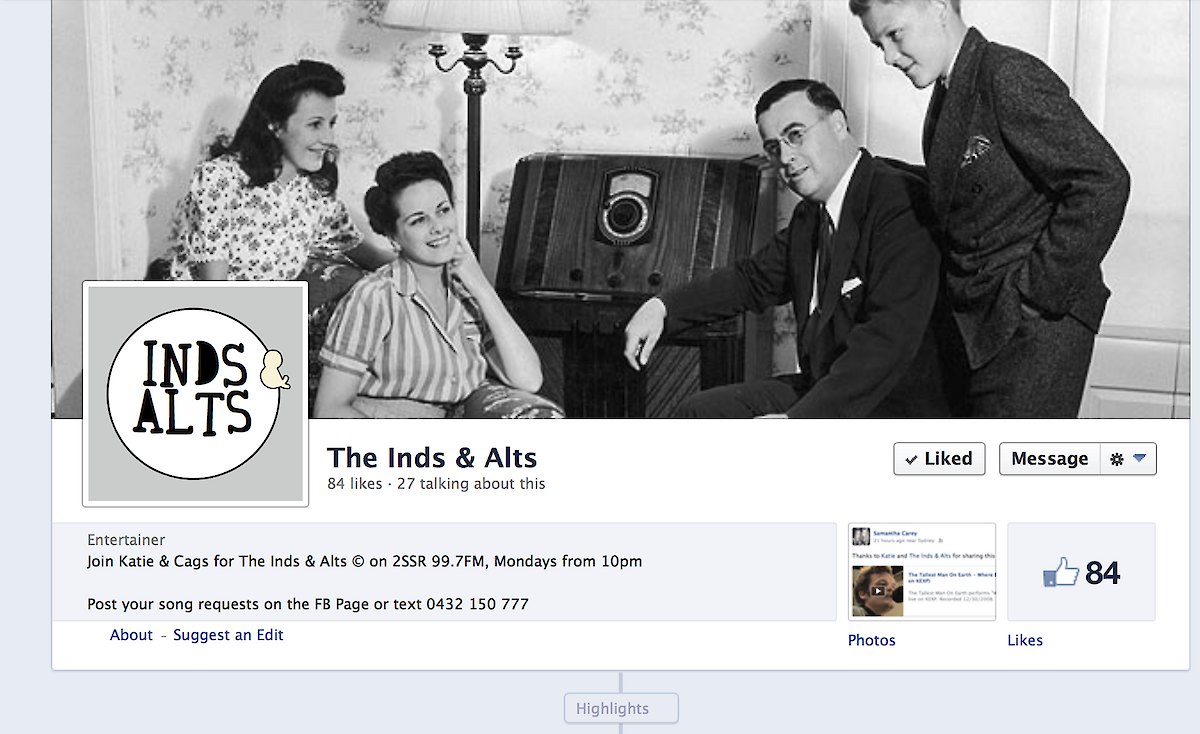The width and height of the screenshot is (1200, 734).
Task: Toggle the Liked button to unlike page
Action: click(x=939, y=459)
